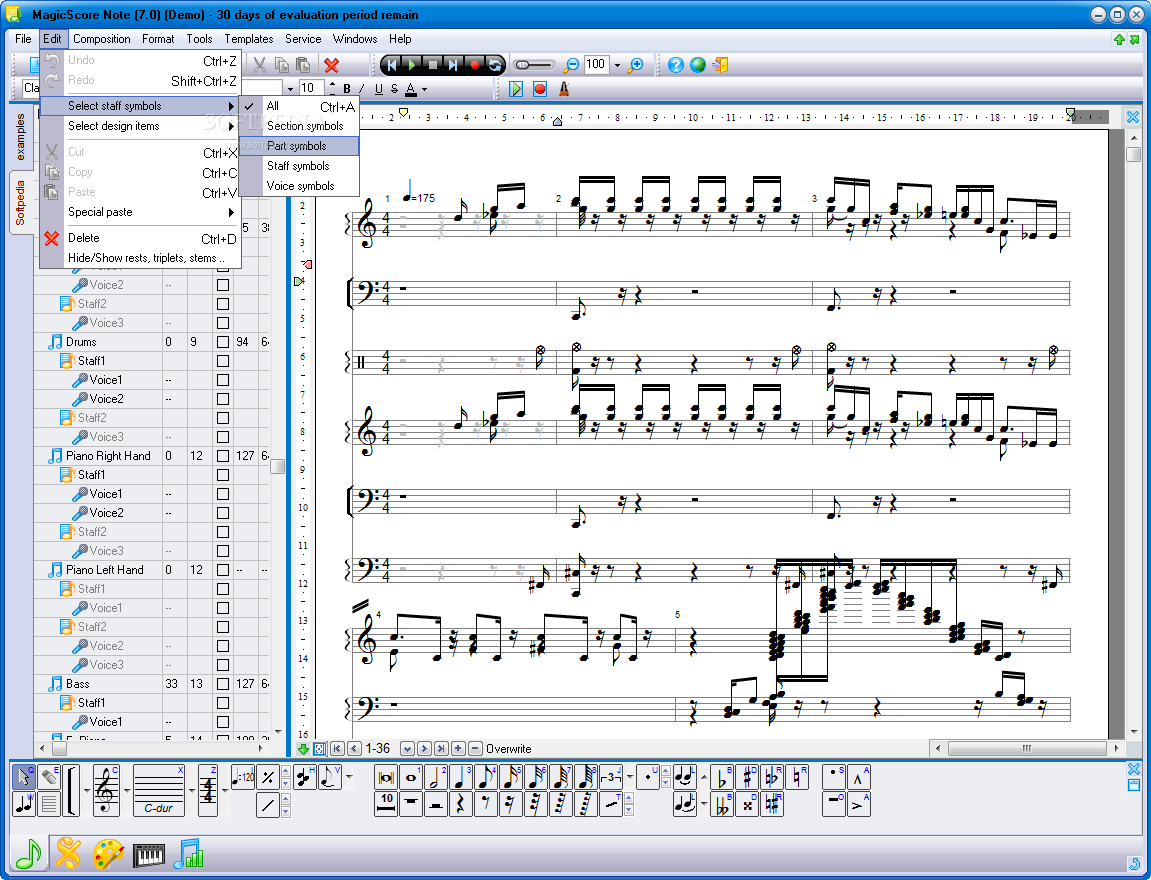This screenshot has width=1151, height=880.
Task: Open the zoom percentage dropdown arrow
Action: 617,65
